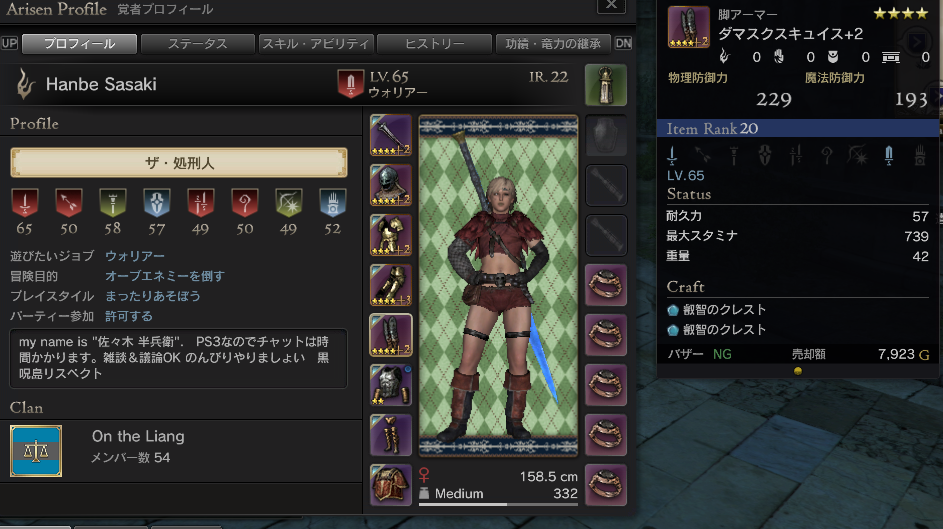The height and width of the screenshot is (529, 943).
Task: Open the On the Liang clan emblem
Action: [x=36, y=451]
